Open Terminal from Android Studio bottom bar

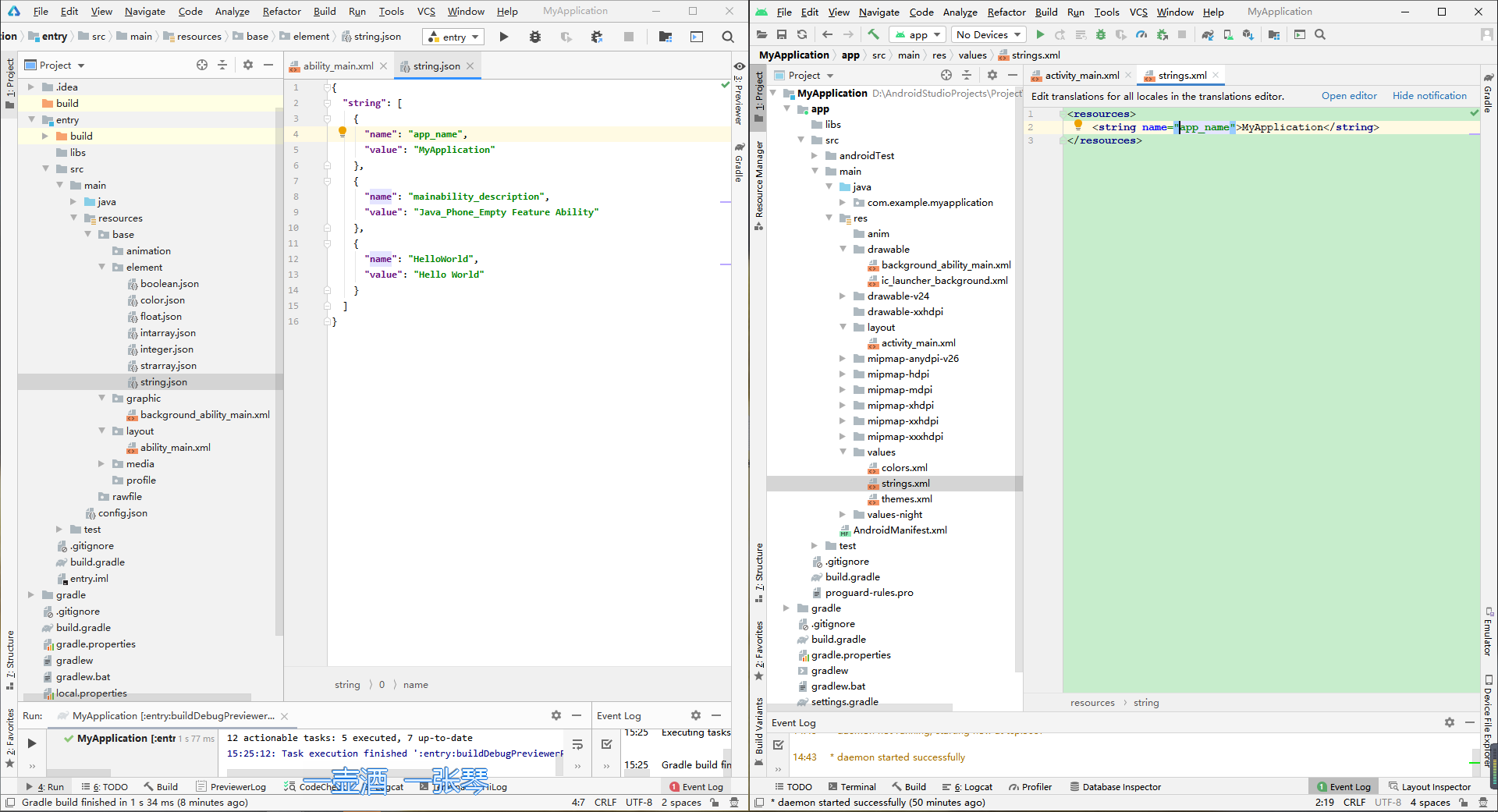click(x=852, y=787)
